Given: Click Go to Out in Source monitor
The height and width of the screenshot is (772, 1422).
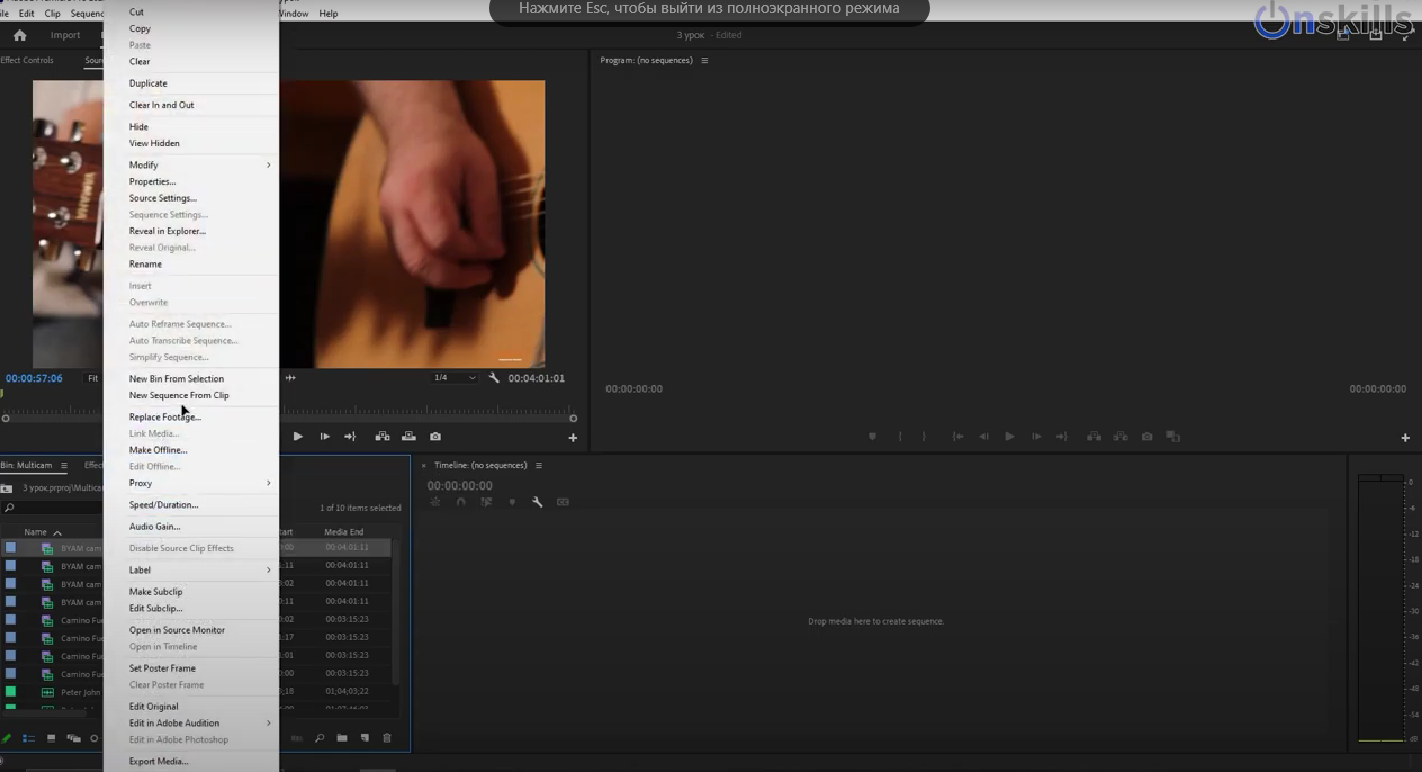Looking at the screenshot, I should click(x=350, y=436).
